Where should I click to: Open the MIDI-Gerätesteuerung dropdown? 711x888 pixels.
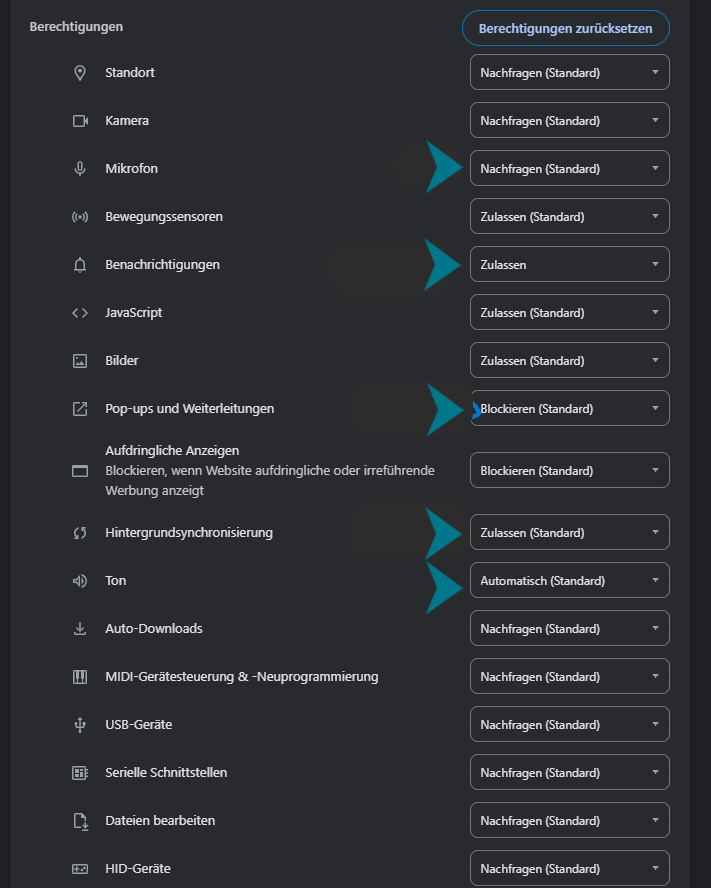click(569, 676)
